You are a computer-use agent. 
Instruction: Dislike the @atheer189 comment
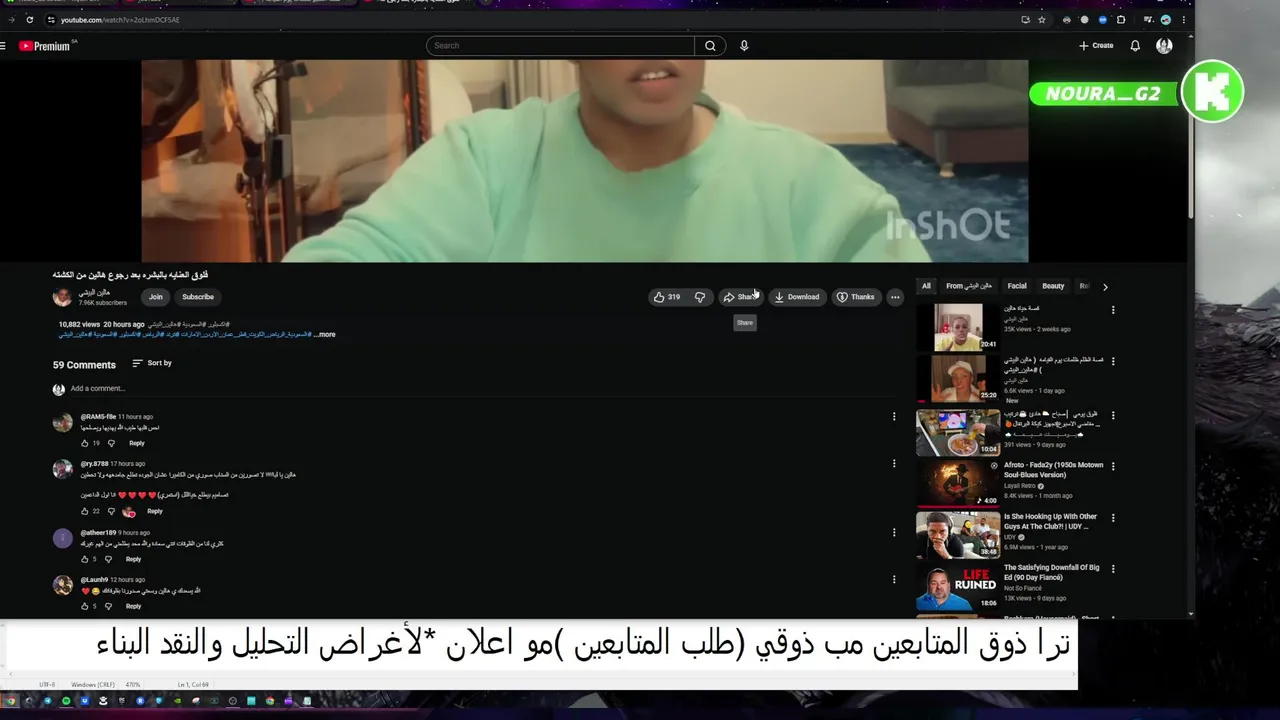point(109,559)
